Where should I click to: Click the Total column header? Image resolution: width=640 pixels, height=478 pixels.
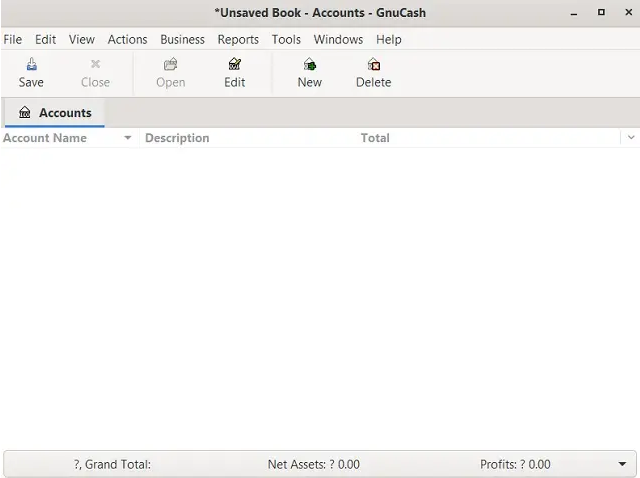click(x=375, y=138)
